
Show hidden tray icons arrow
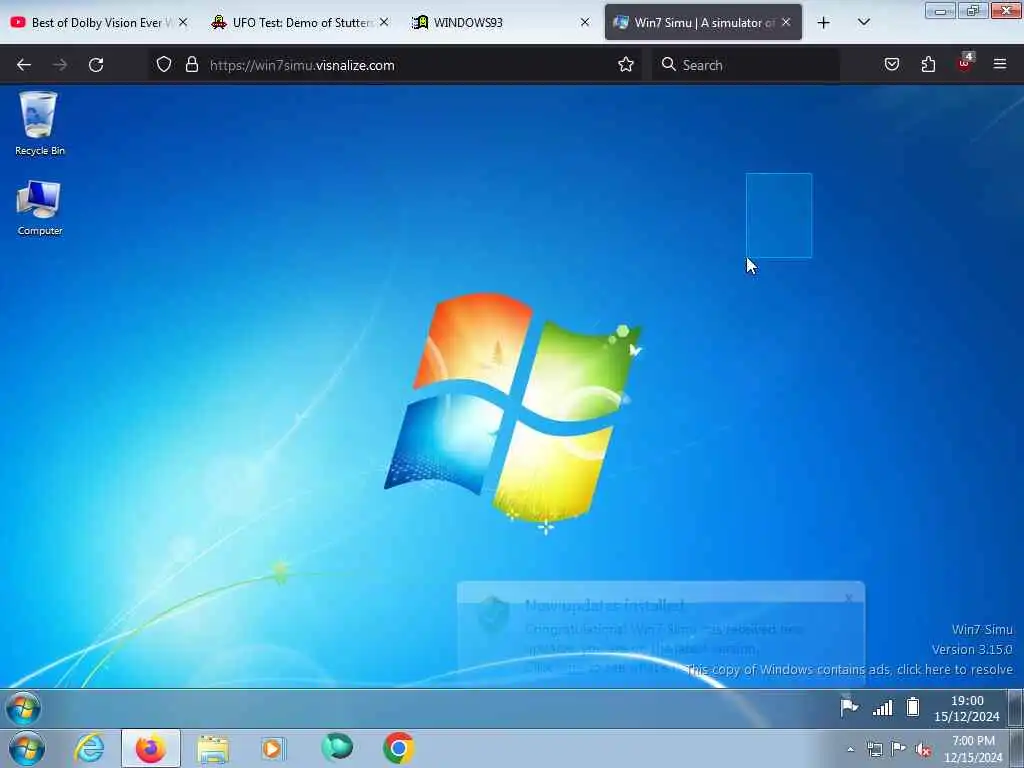point(850,749)
